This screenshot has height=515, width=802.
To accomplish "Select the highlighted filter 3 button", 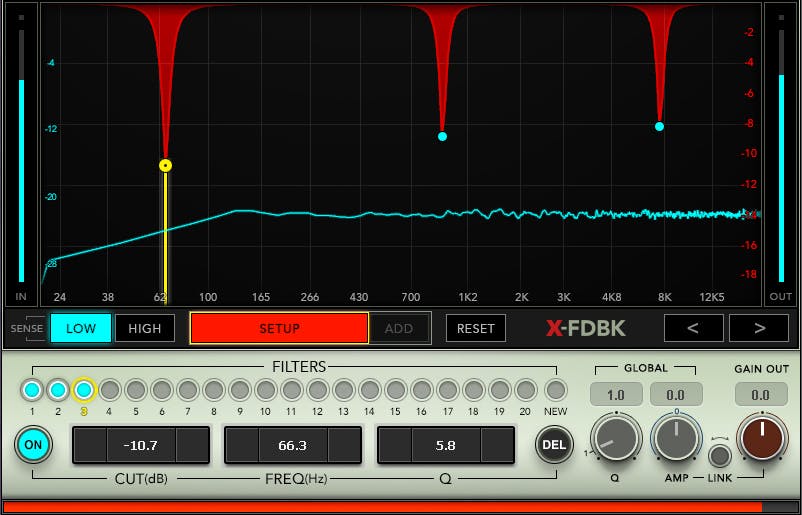I will 84,390.
